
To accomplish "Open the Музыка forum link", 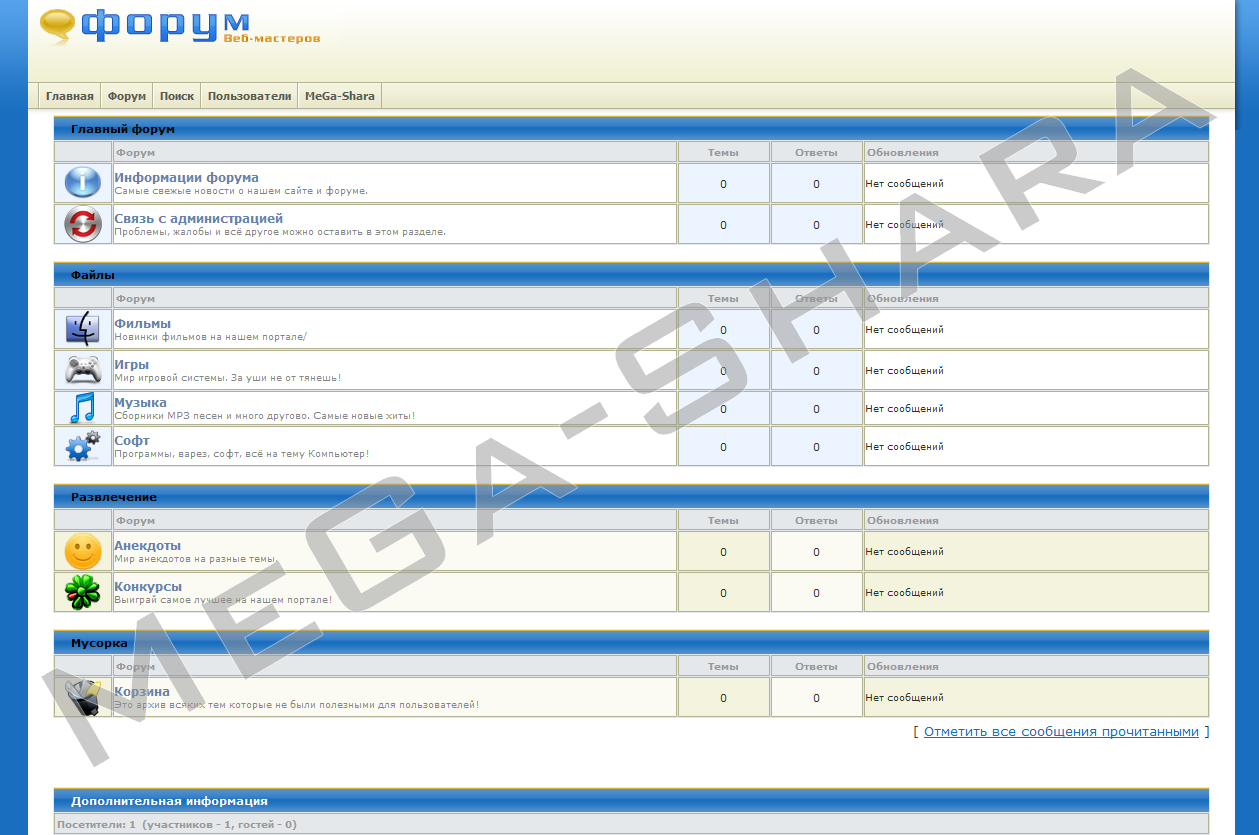I will tap(140, 402).
